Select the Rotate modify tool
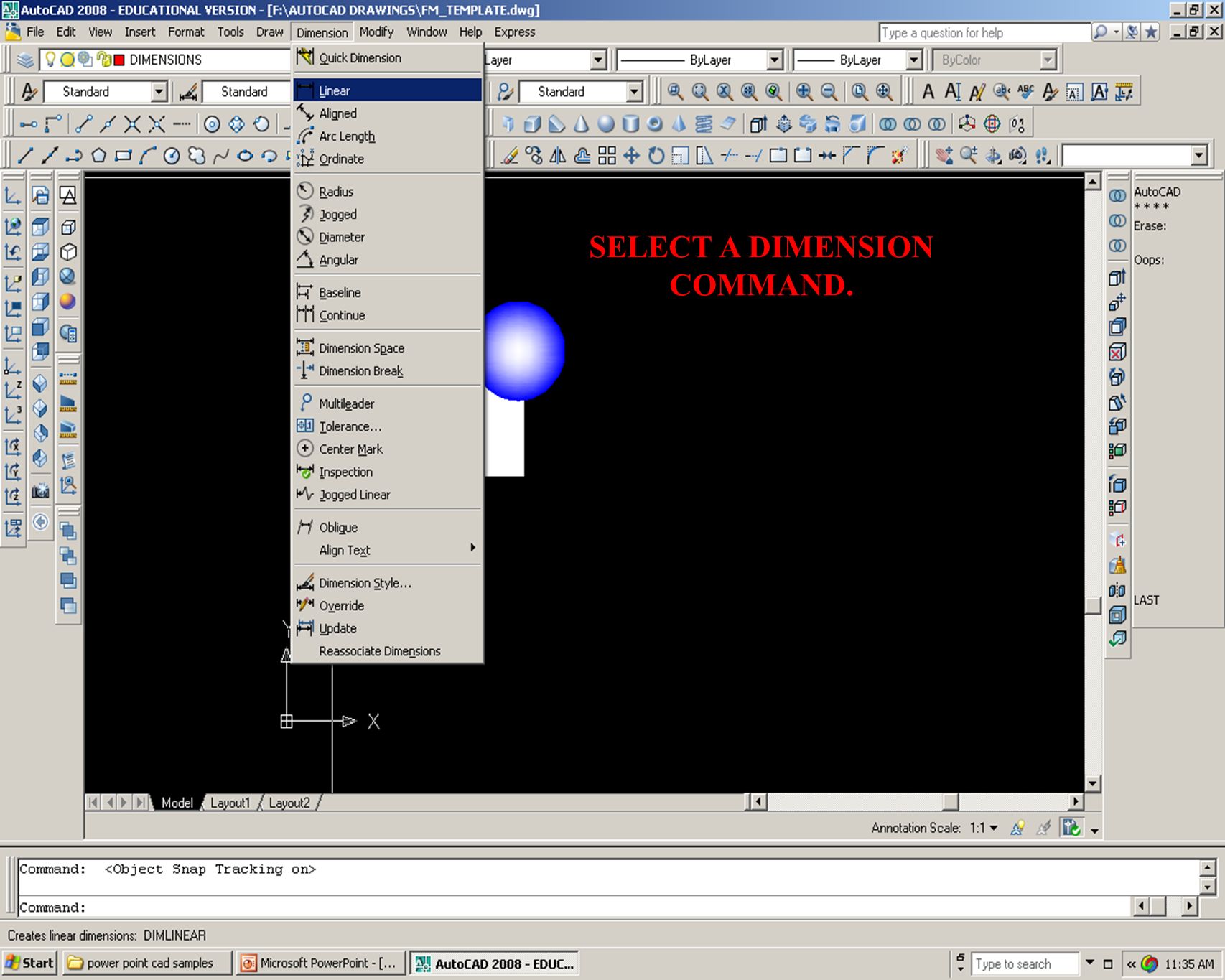This screenshot has height=980, width=1225. (x=656, y=155)
